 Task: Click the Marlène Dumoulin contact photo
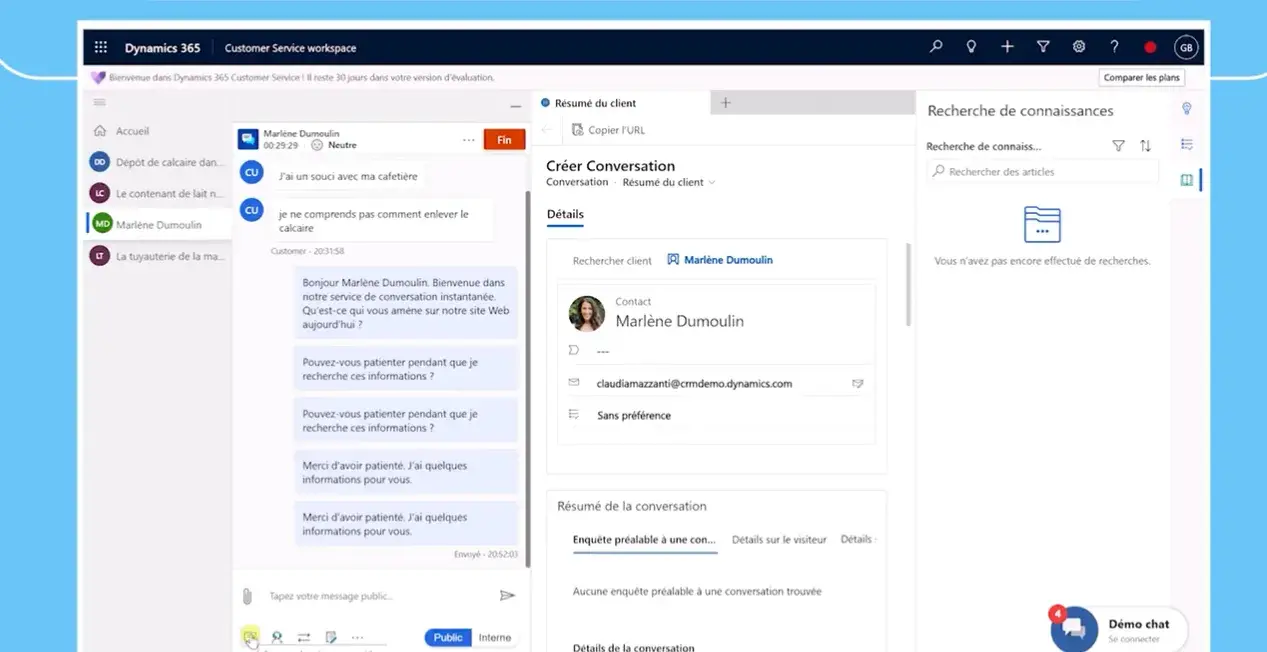[587, 313]
